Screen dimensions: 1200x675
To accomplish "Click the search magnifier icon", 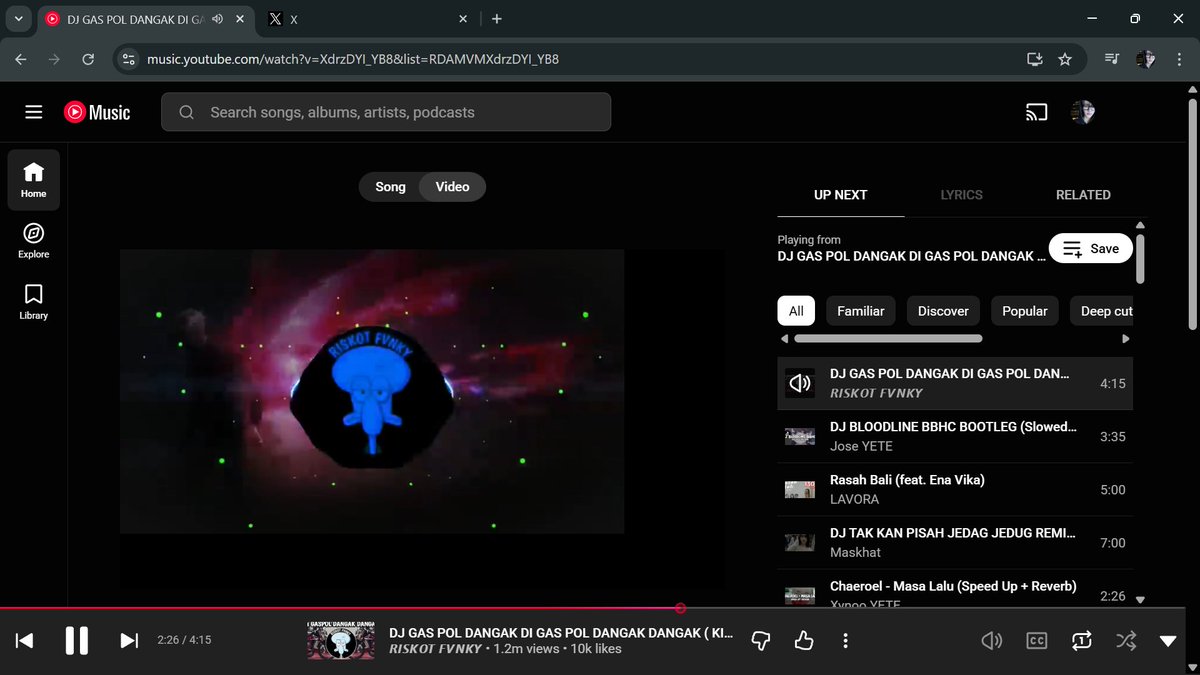I will 186,112.
